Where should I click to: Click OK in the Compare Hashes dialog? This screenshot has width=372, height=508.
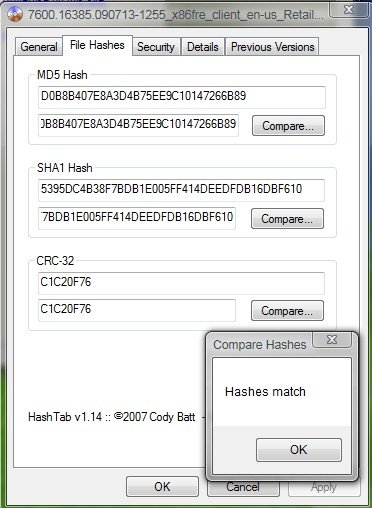click(299, 450)
